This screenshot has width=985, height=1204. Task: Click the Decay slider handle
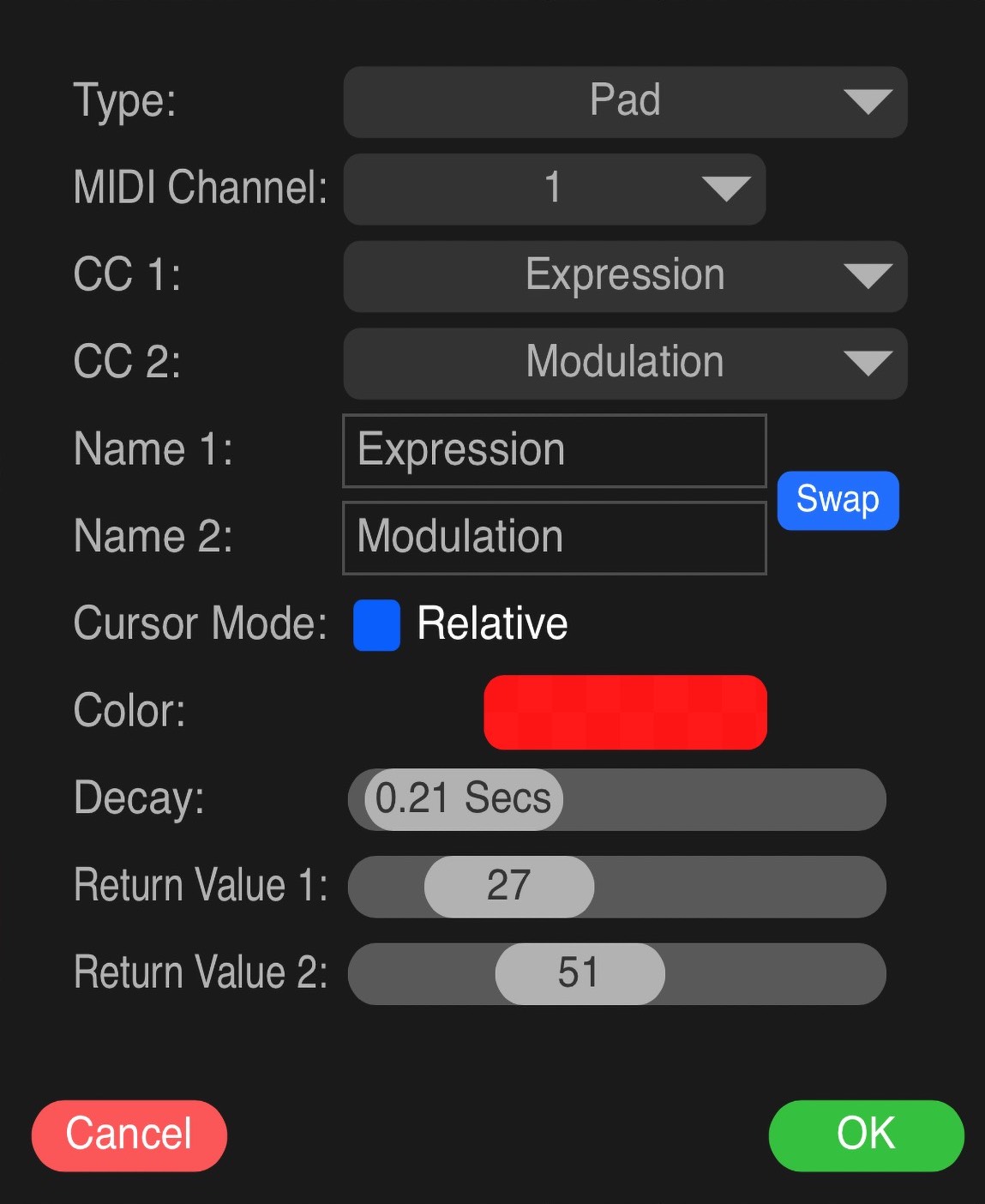(x=464, y=799)
